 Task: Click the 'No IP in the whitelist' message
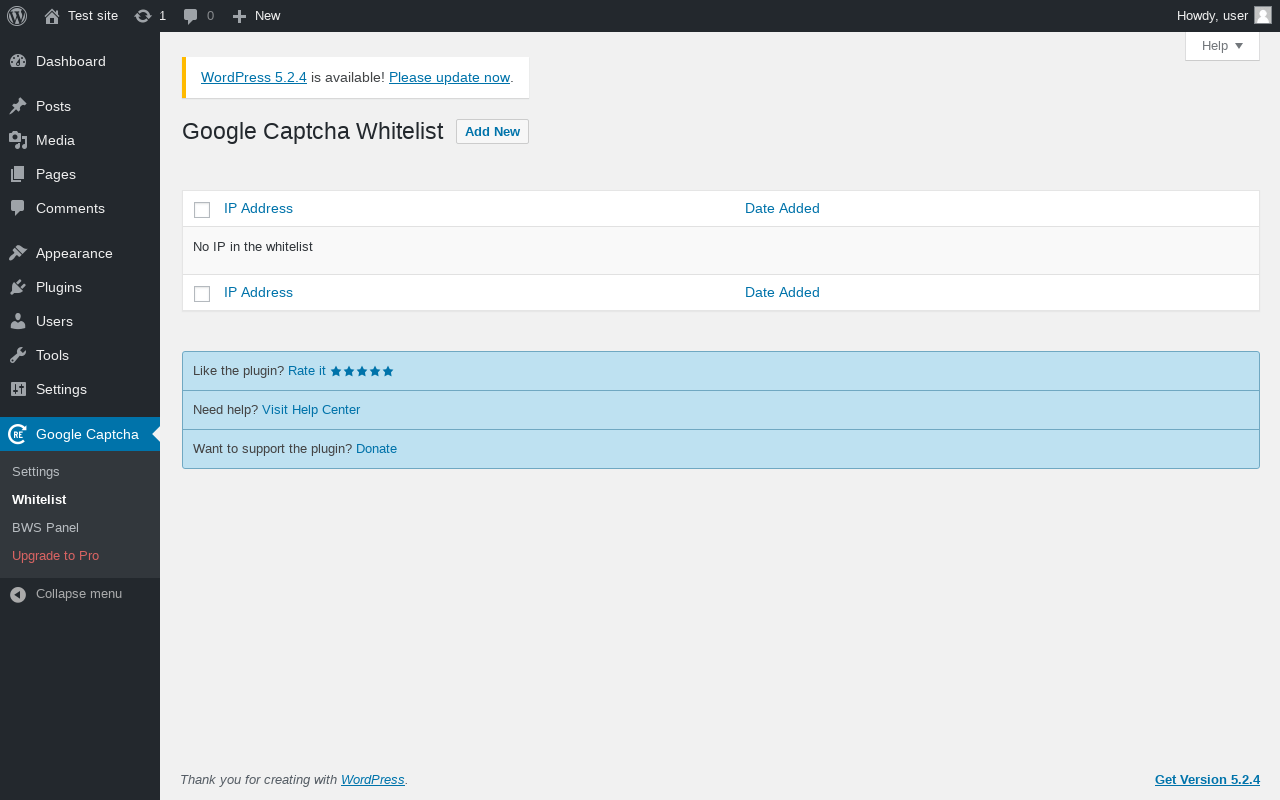253,246
